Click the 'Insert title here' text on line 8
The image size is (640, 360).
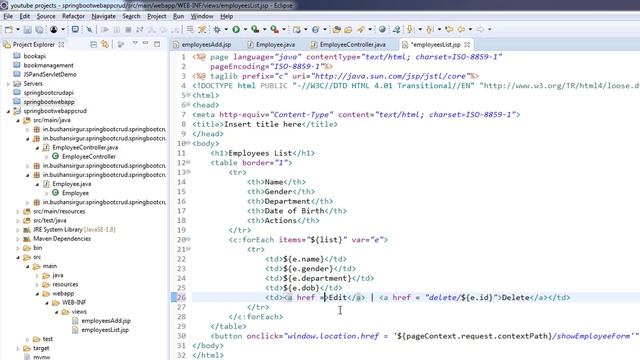(x=263, y=124)
